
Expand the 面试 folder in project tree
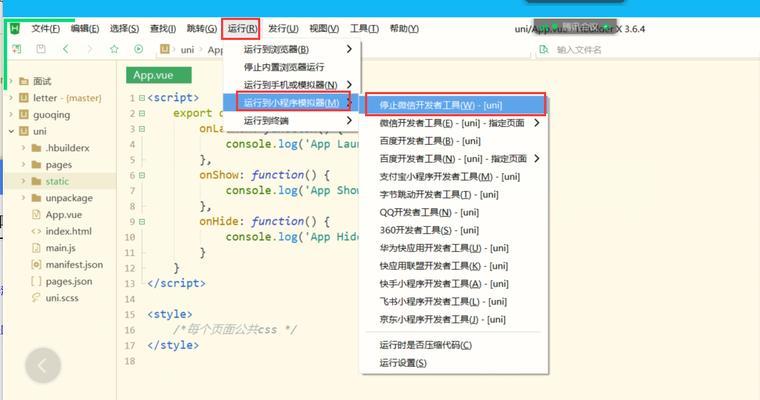pyautogui.click(x=11, y=81)
